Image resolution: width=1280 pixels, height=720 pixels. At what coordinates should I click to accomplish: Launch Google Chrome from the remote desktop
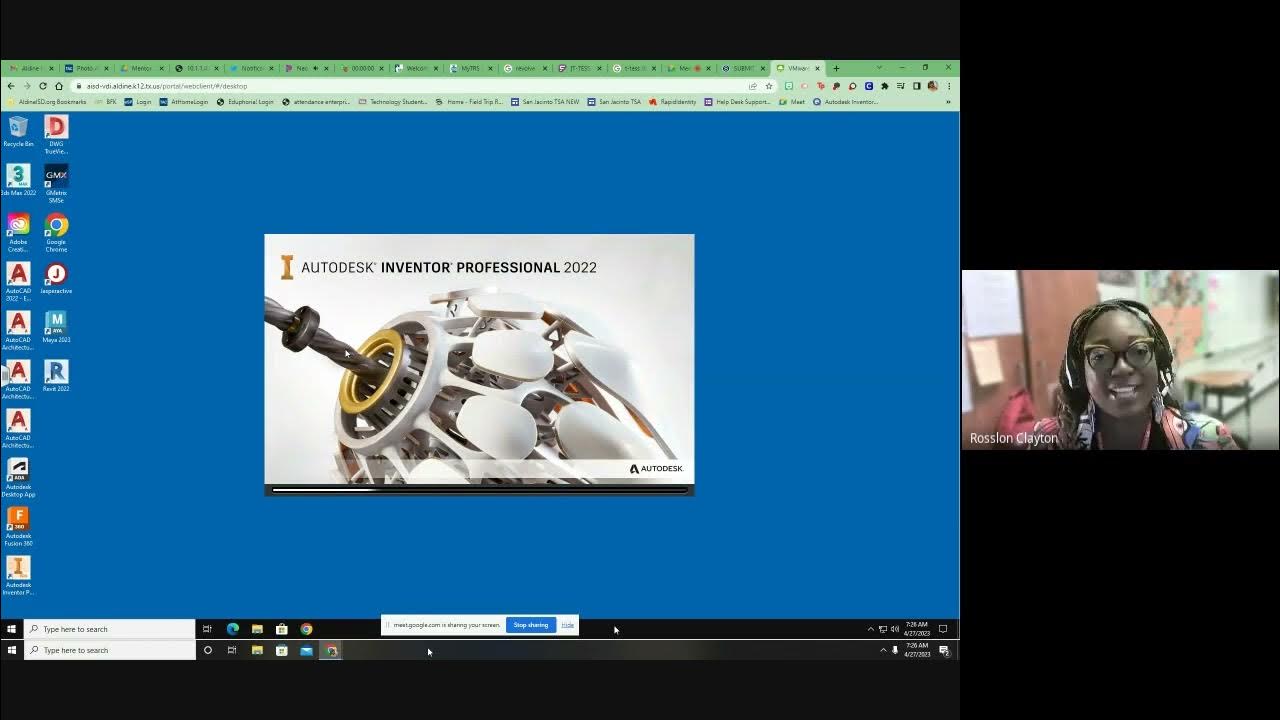tap(56, 232)
